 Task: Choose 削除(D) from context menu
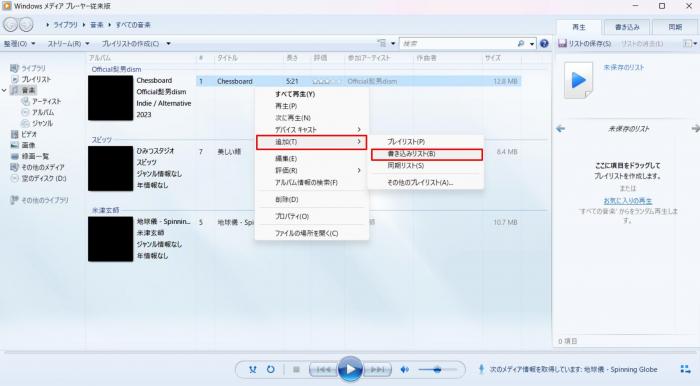pos(312,199)
